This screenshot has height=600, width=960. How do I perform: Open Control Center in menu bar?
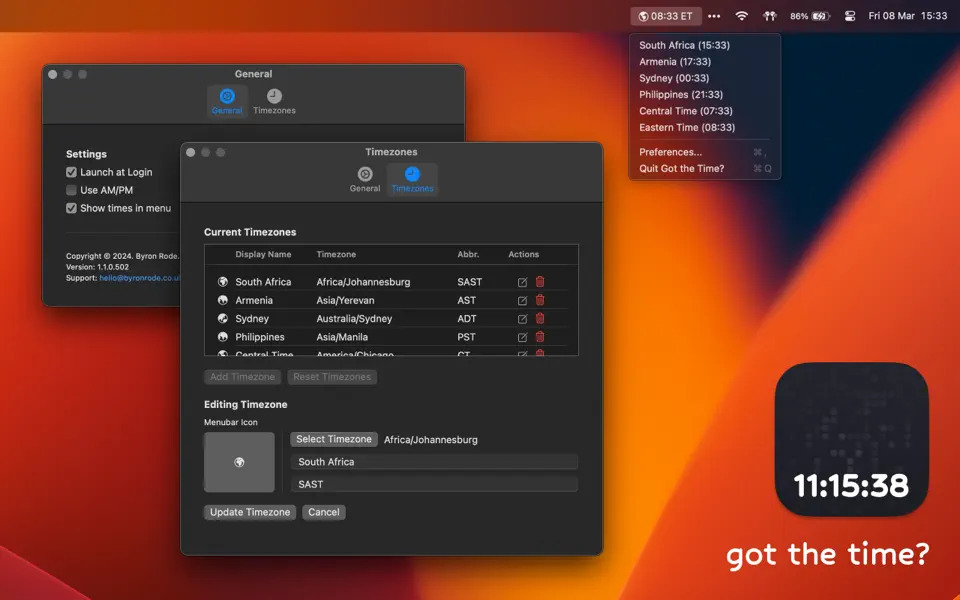(x=850, y=17)
